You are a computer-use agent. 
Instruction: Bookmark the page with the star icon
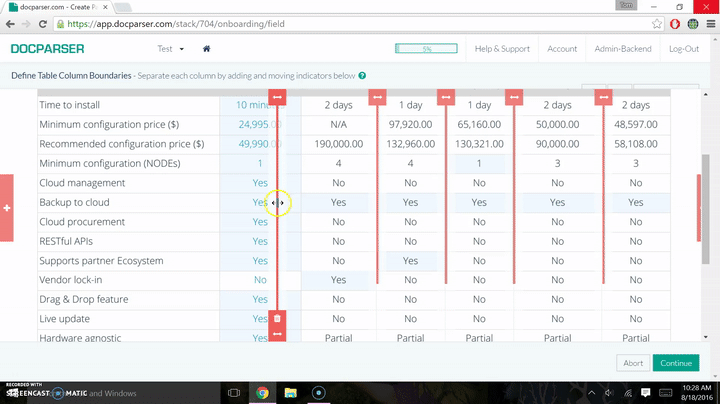(656, 25)
